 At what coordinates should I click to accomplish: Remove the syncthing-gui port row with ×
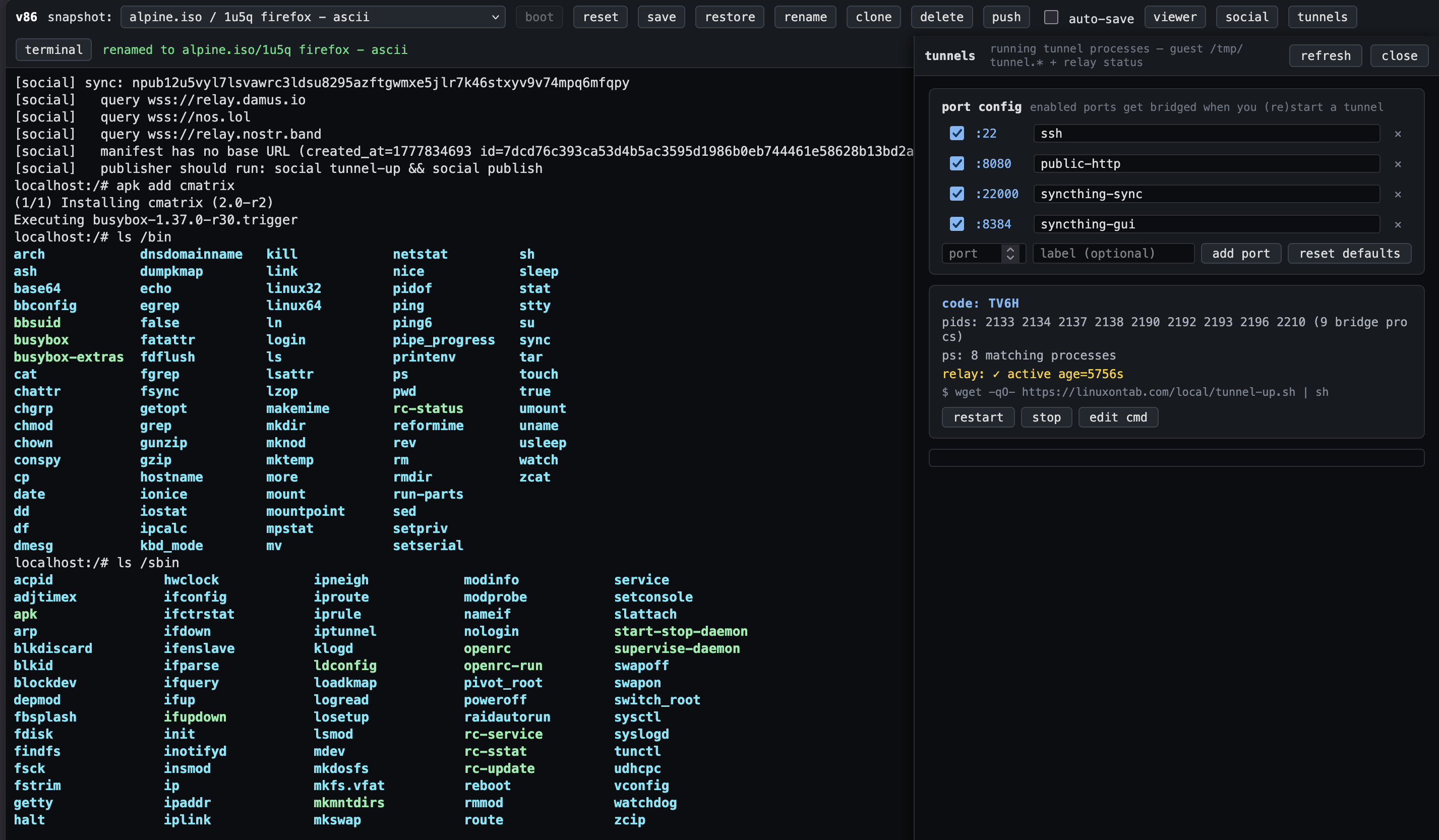1398,224
